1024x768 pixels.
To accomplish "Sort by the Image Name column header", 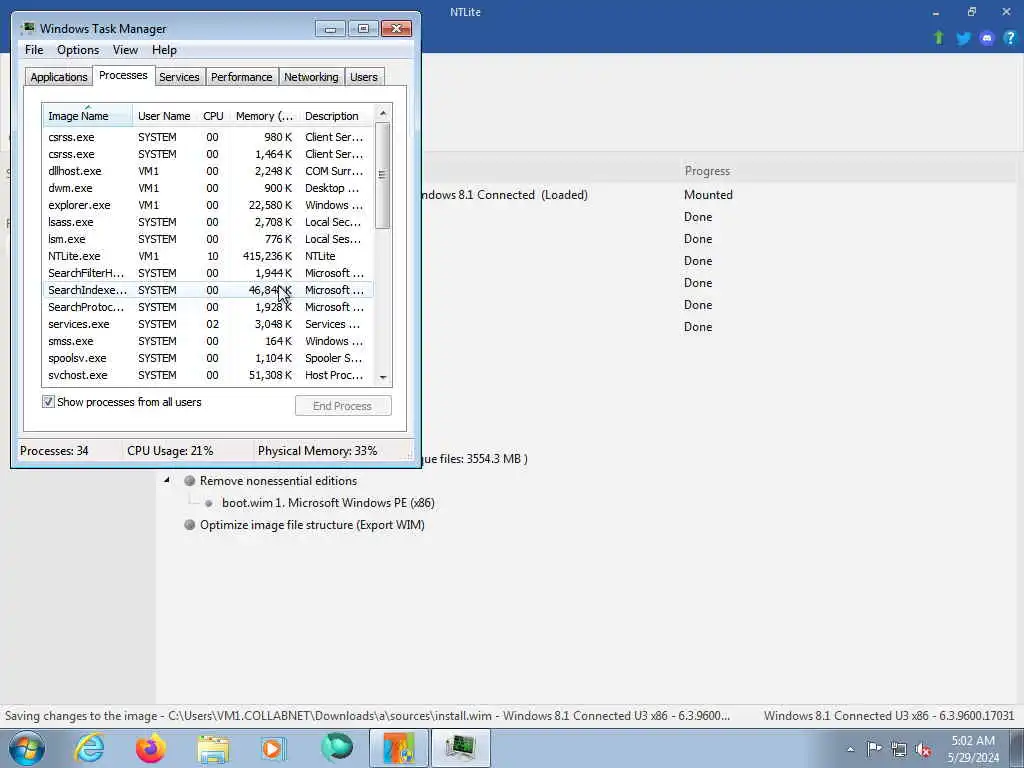I will pyautogui.click(x=88, y=116).
